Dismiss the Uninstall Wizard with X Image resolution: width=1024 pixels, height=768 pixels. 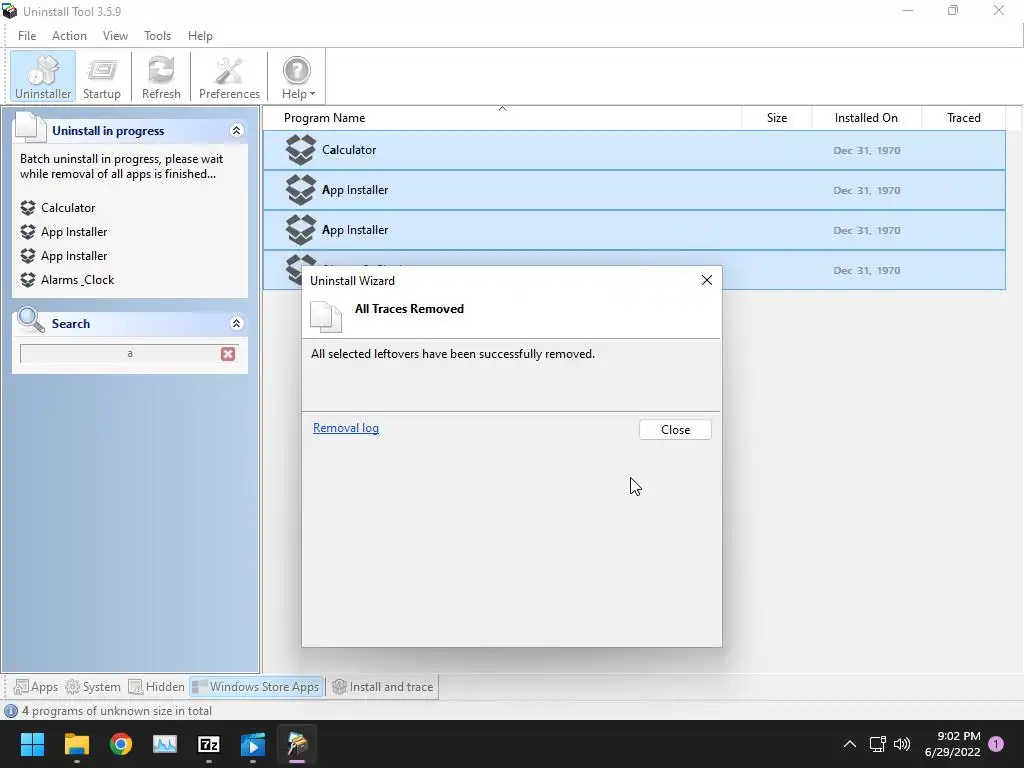pyautogui.click(x=707, y=280)
